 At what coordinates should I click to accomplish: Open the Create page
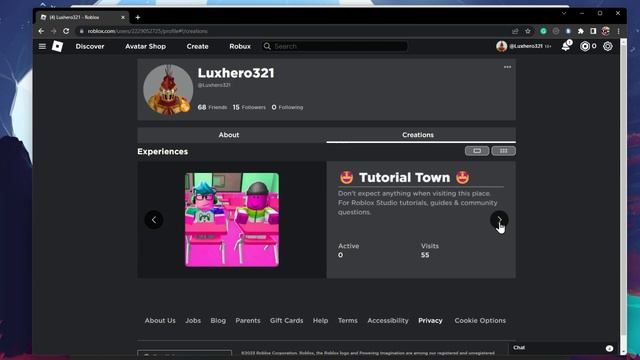point(198,47)
